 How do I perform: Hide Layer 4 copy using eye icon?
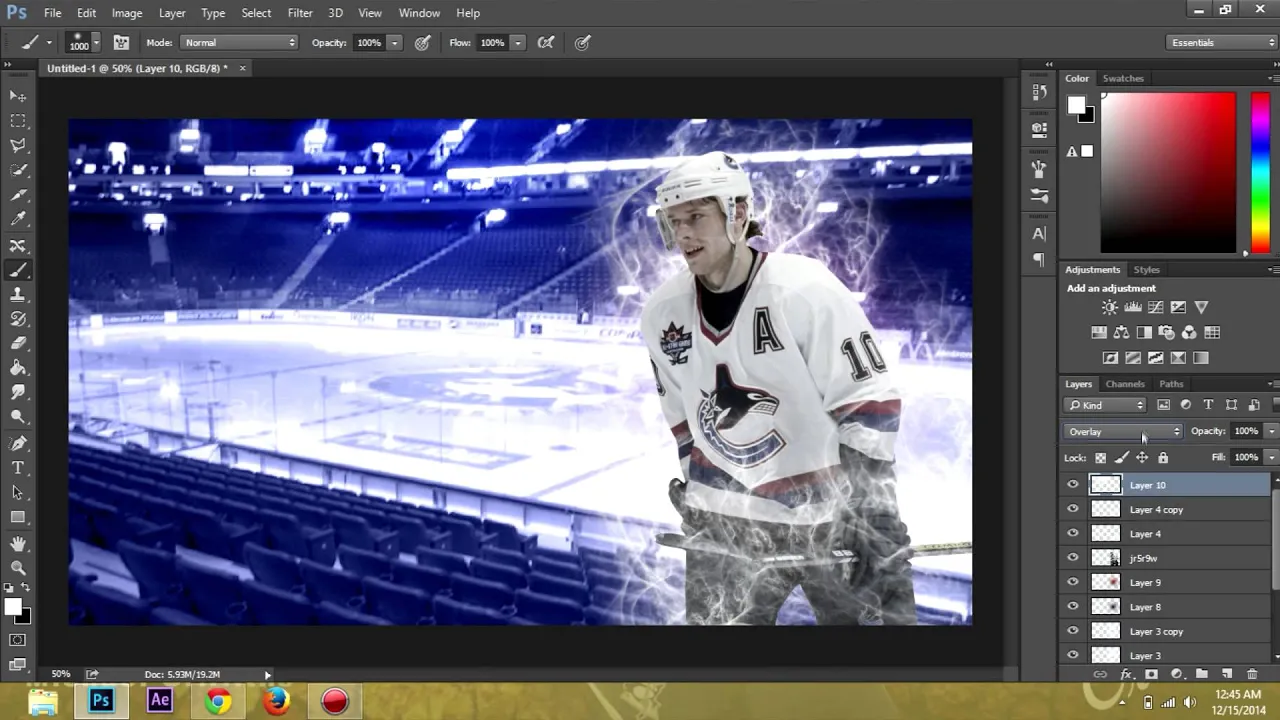tap(1073, 509)
